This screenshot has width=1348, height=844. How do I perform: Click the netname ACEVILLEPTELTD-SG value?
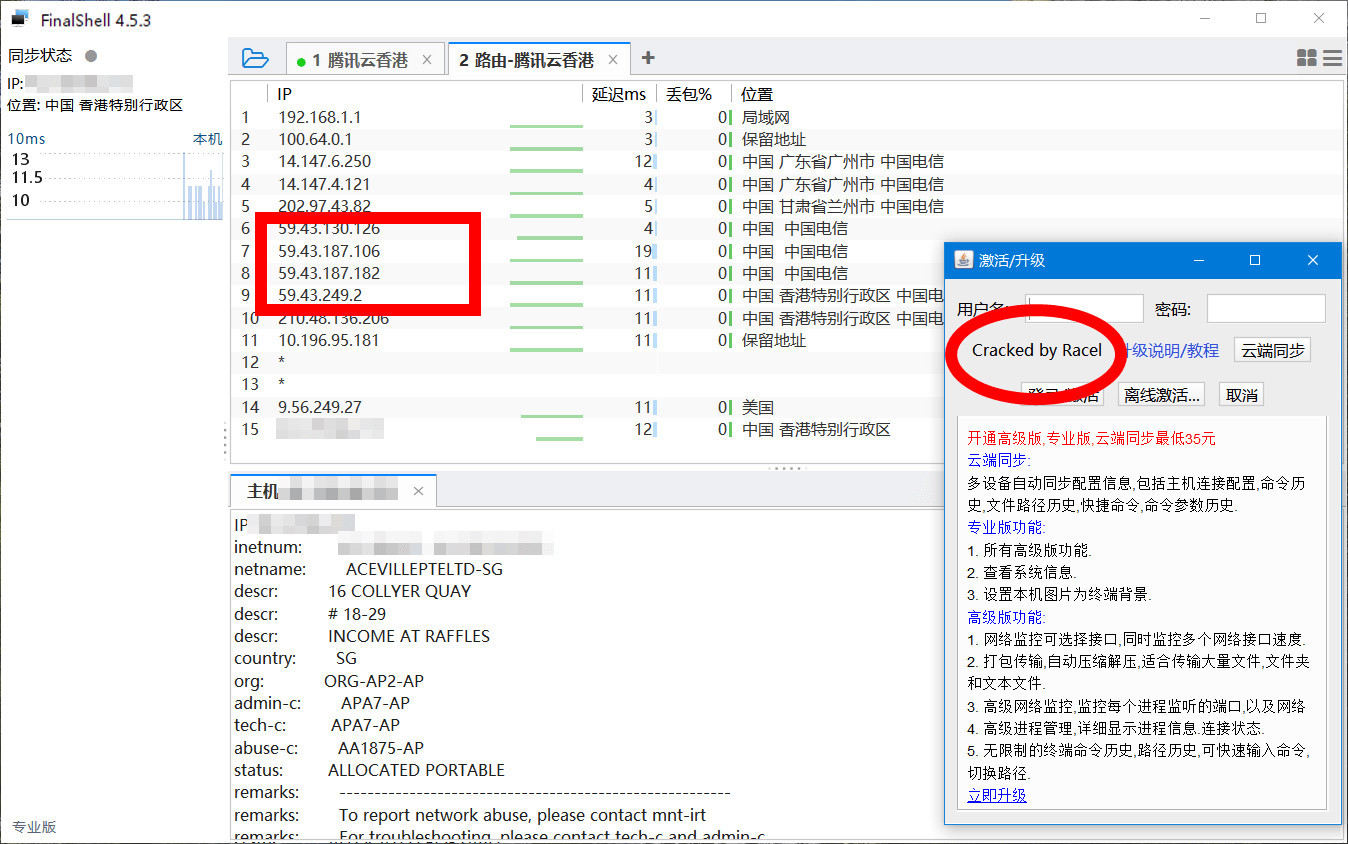[x=424, y=569]
